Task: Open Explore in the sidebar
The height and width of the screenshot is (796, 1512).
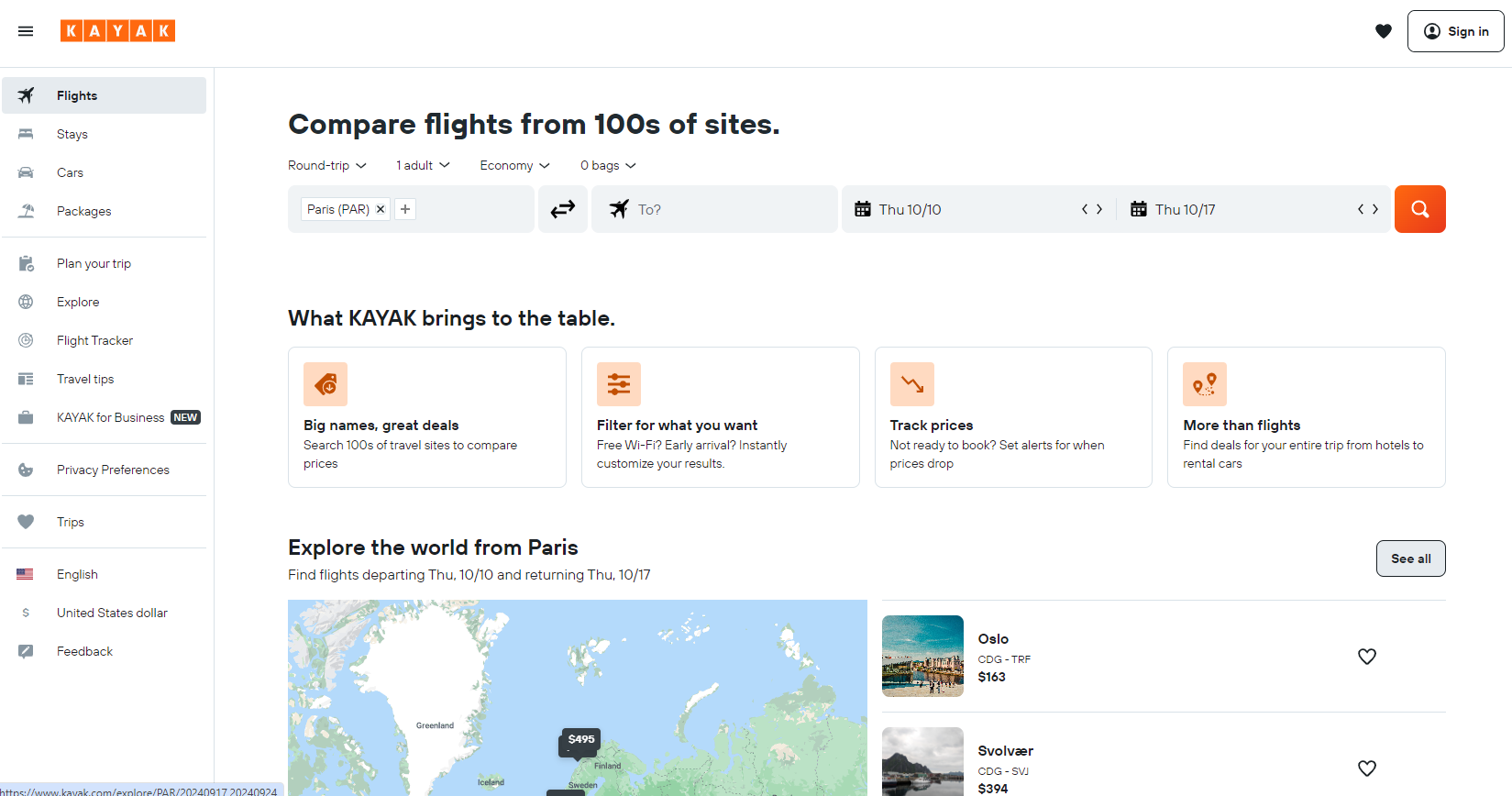Action: (x=104, y=302)
